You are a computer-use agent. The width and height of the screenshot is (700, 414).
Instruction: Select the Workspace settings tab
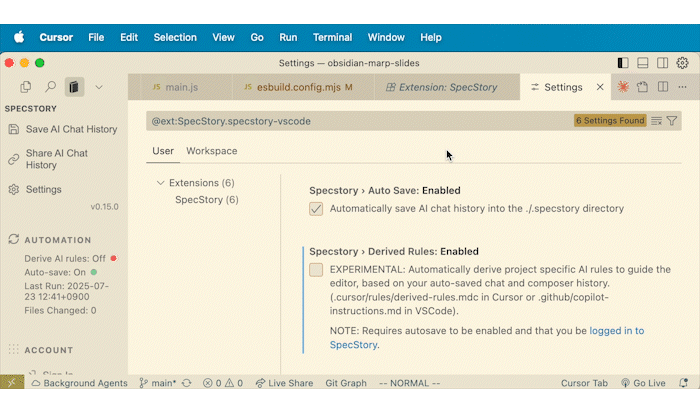point(212,151)
